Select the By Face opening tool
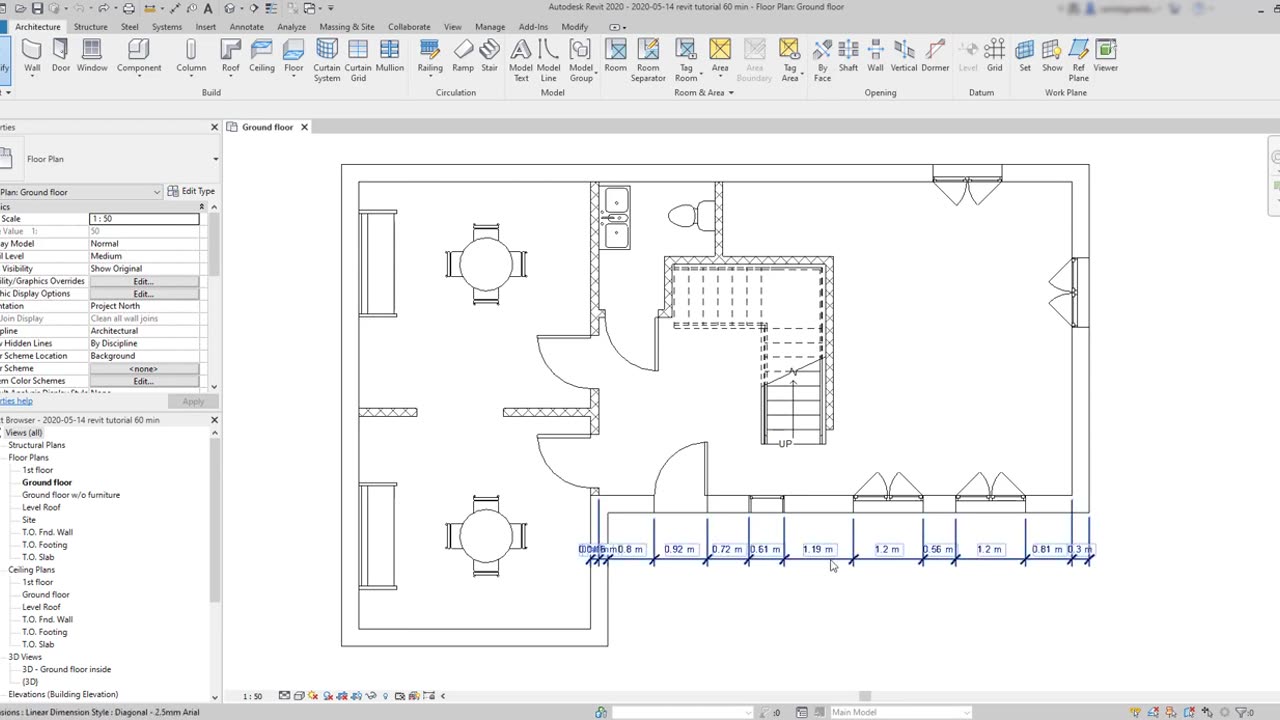 tap(822, 60)
